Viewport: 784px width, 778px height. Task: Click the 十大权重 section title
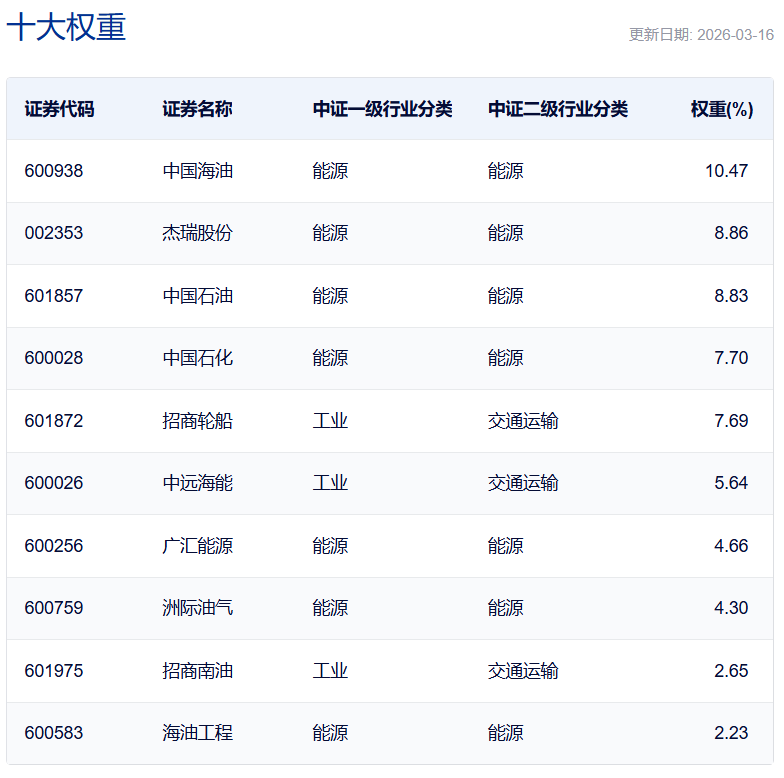66,28
